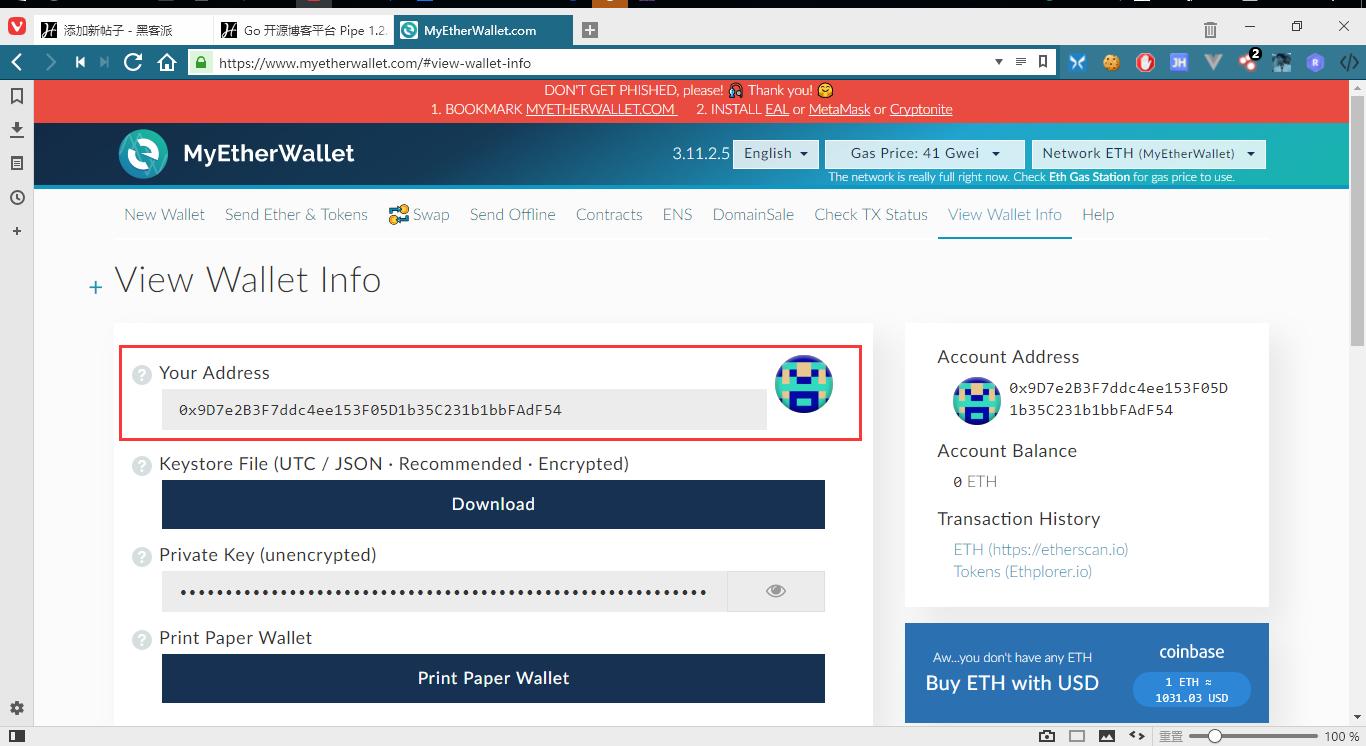
Task: Open page actions in the status bar
Action: click(1137, 736)
